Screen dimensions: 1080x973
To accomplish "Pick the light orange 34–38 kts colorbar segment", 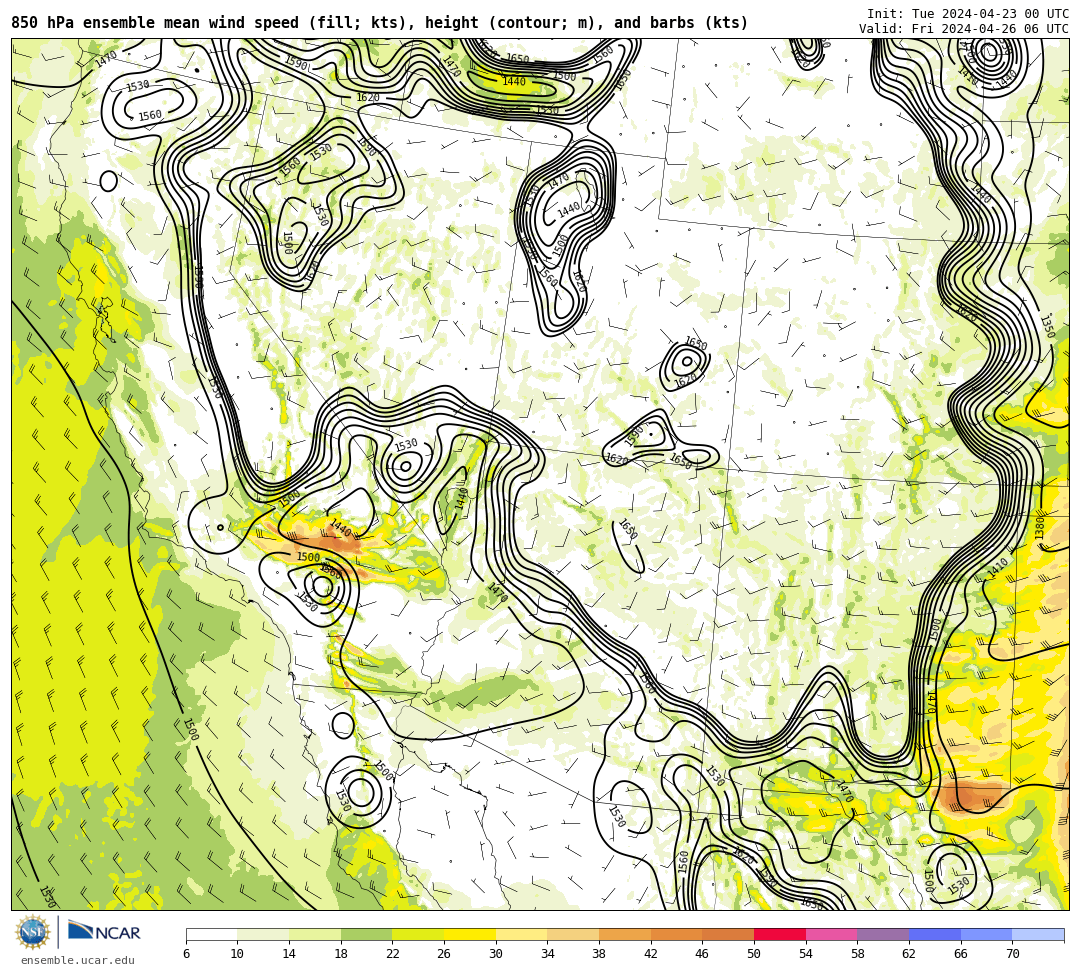I will (573, 934).
